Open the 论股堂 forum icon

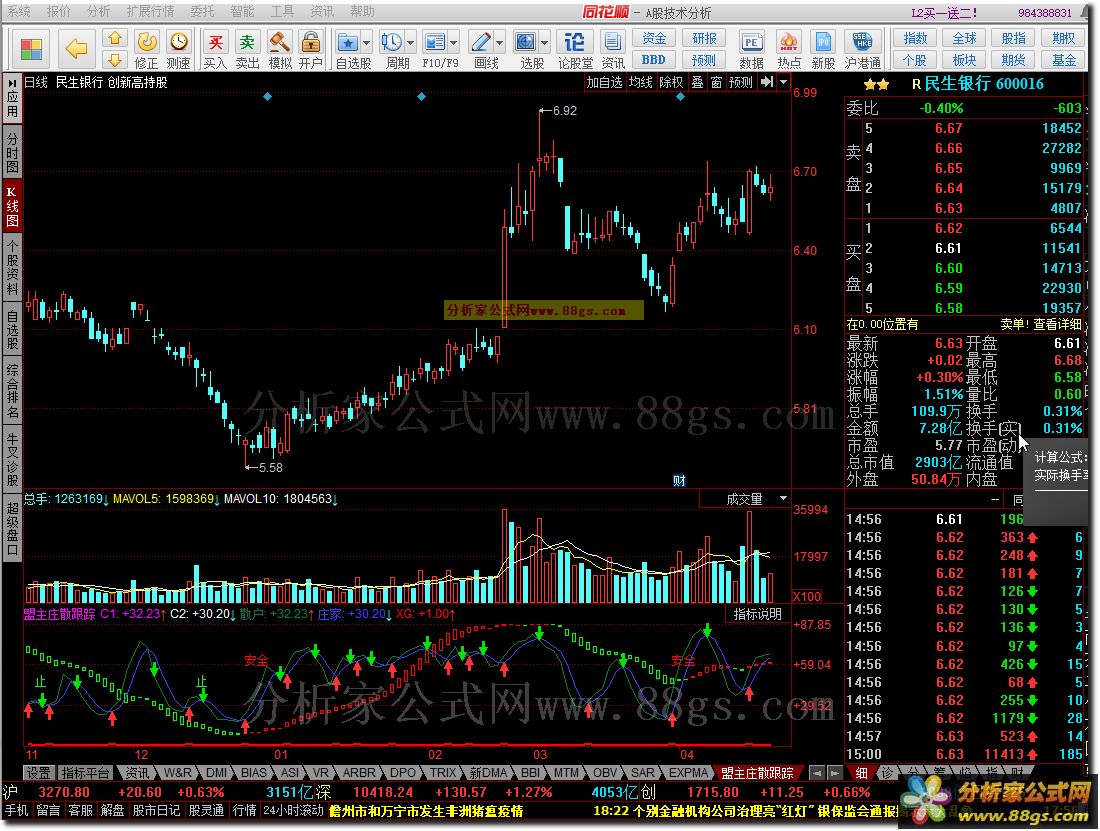point(575,42)
